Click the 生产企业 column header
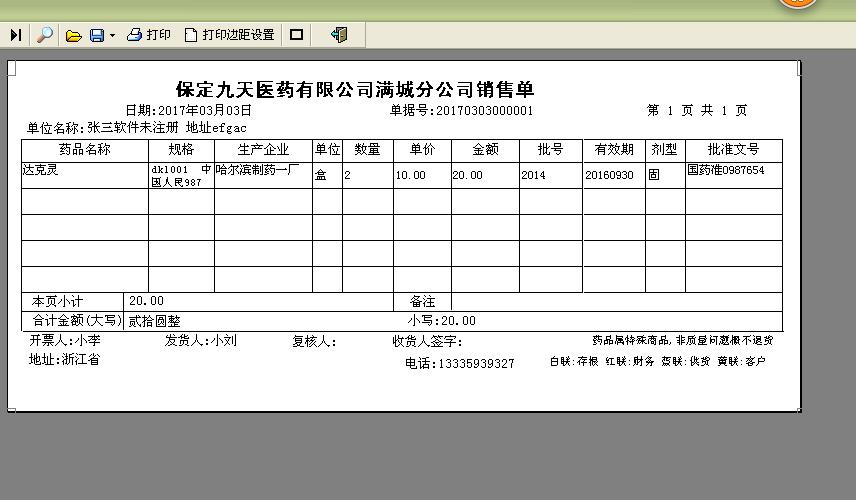 tap(263, 150)
